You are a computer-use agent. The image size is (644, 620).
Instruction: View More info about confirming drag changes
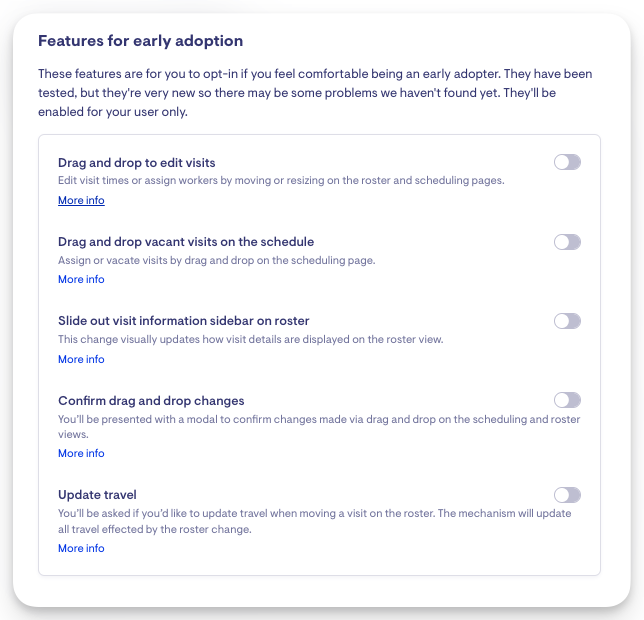81,453
